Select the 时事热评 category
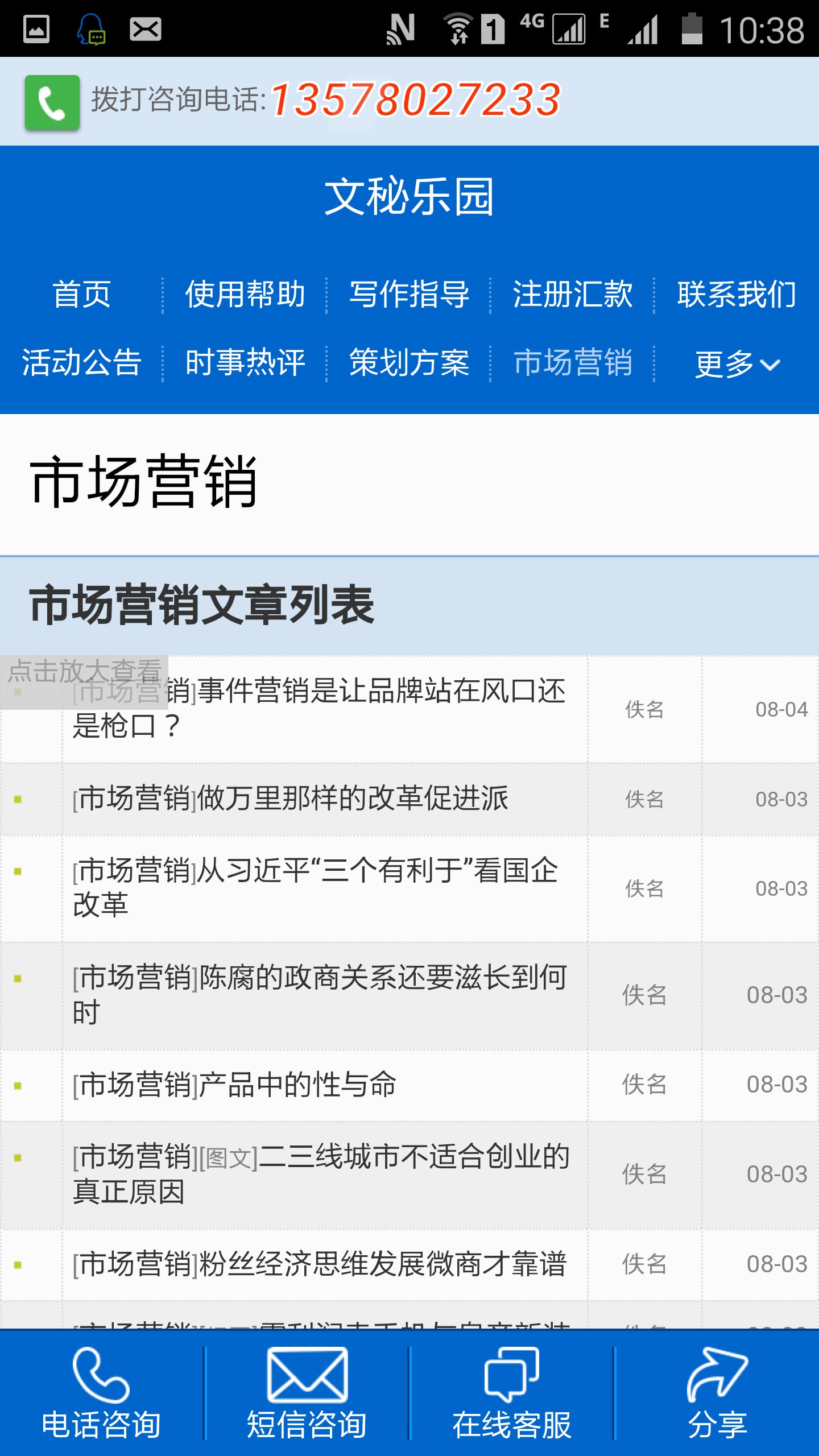819x1456 pixels. point(245,363)
